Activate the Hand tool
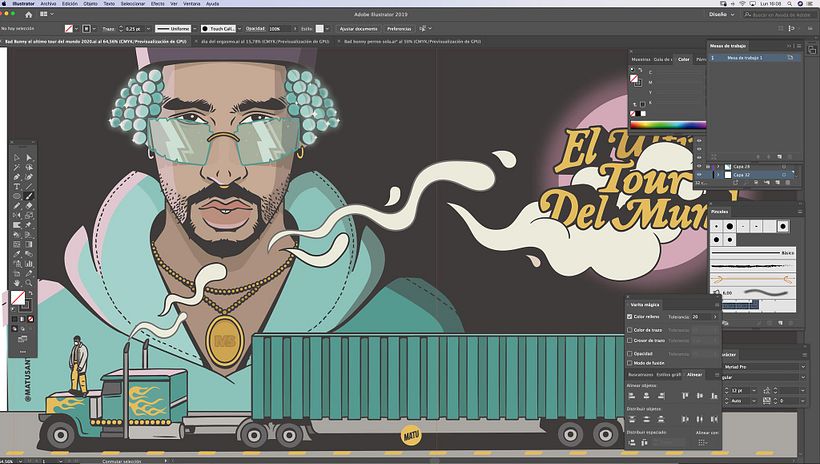Image resolution: width=820 pixels, height=464 pixels. 17,283
